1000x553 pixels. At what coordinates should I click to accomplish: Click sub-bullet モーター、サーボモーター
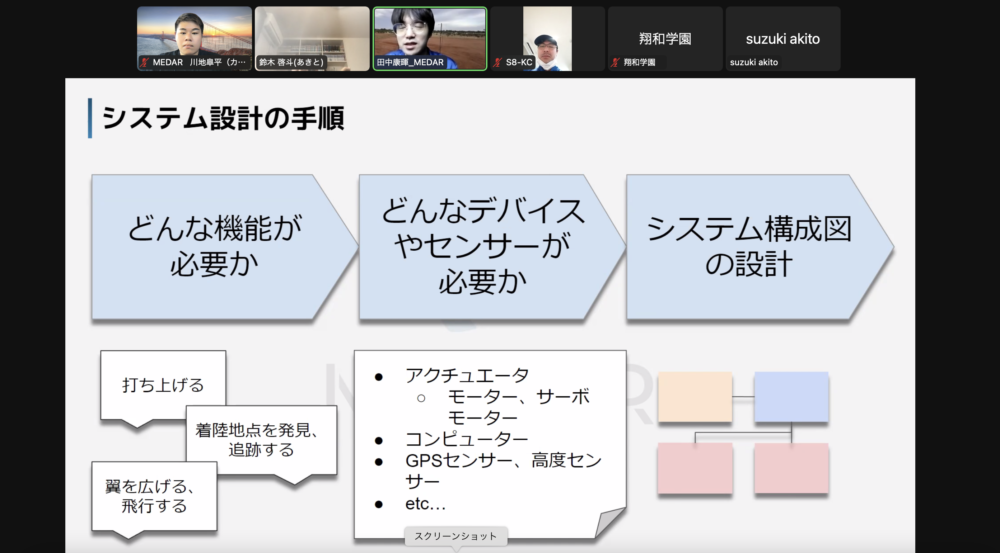pos(518,407)
